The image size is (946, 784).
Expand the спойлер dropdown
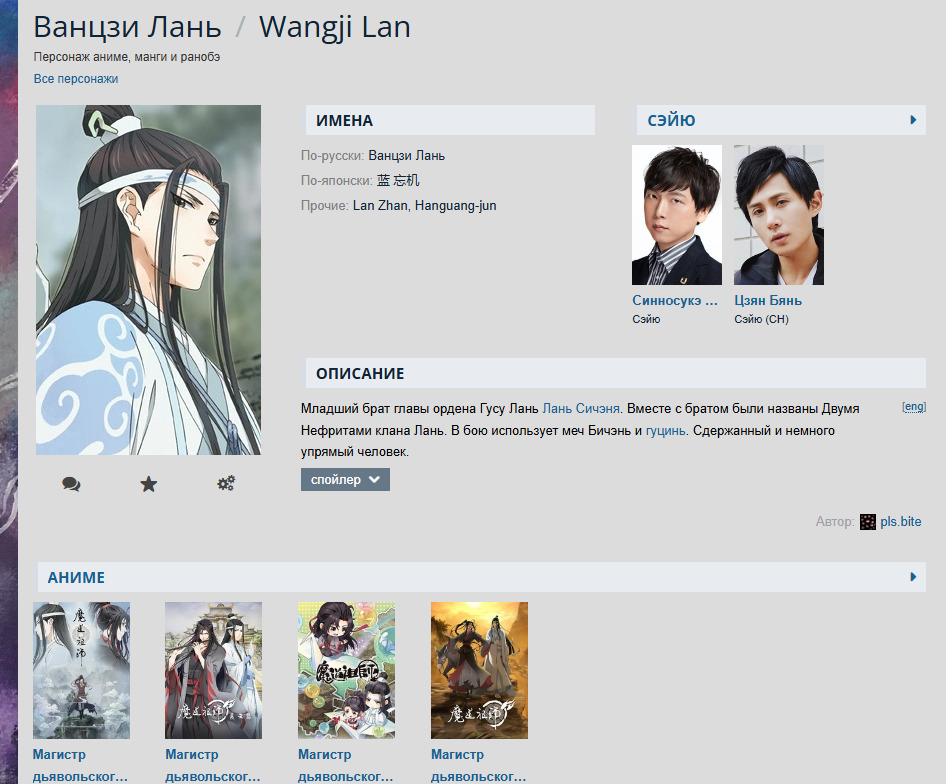click(x=345, y=480)
